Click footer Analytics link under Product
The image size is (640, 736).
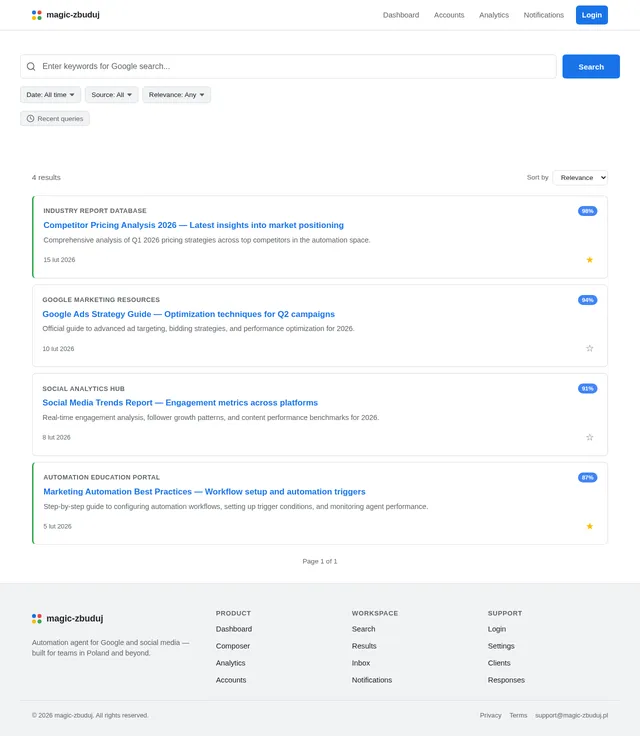click(x=231, y=663)
